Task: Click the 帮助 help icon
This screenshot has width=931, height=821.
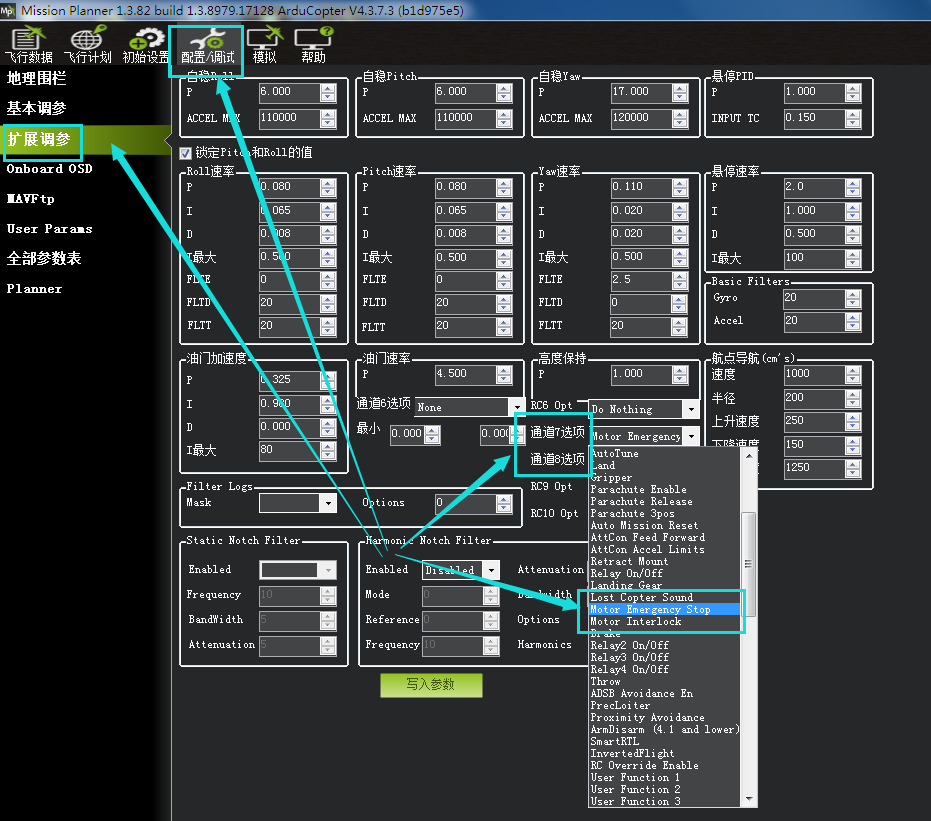Action: (x=313, y=46)
